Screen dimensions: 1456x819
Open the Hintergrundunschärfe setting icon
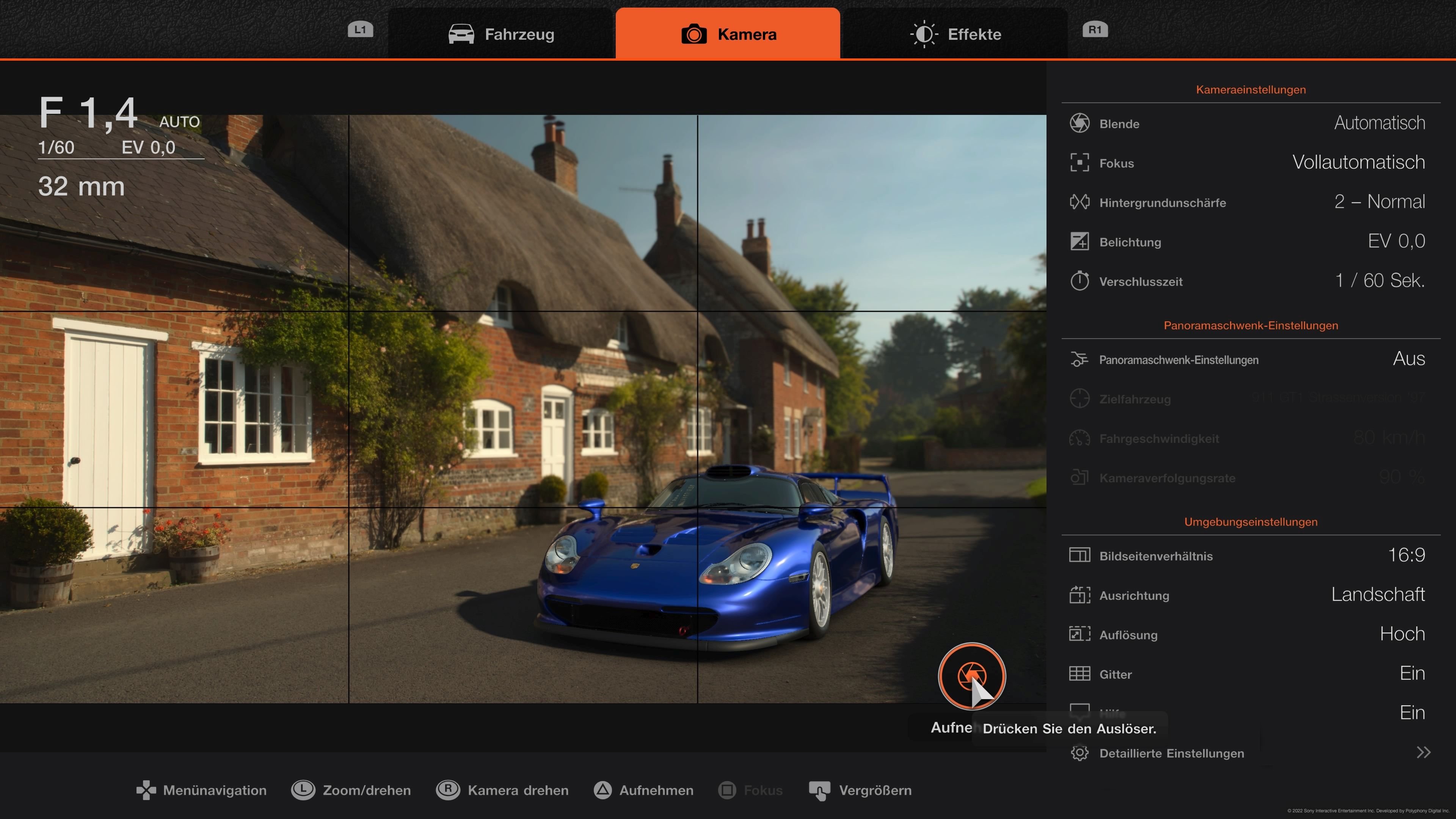[x=1080, y=202]
